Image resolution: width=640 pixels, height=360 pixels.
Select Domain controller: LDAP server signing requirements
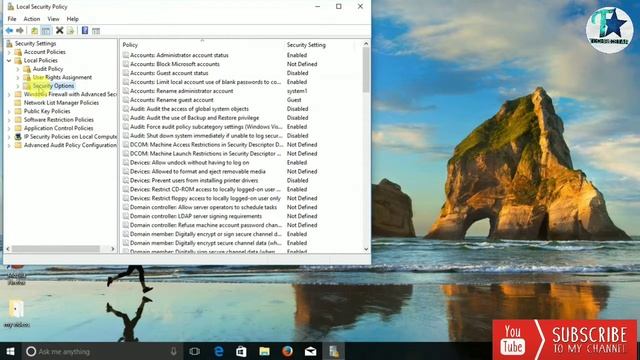(196, 216)
